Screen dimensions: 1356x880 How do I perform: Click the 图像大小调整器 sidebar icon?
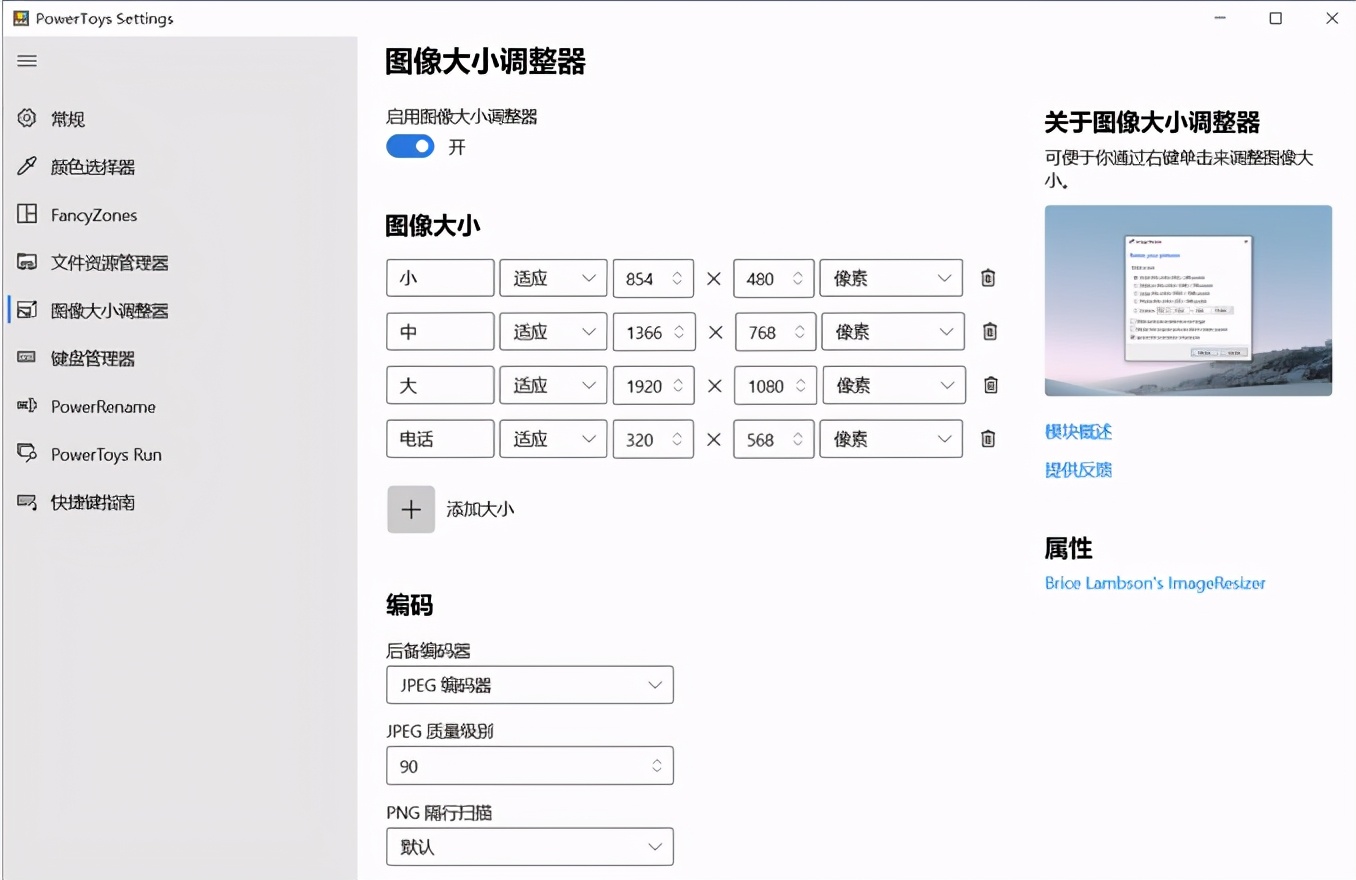27,310
